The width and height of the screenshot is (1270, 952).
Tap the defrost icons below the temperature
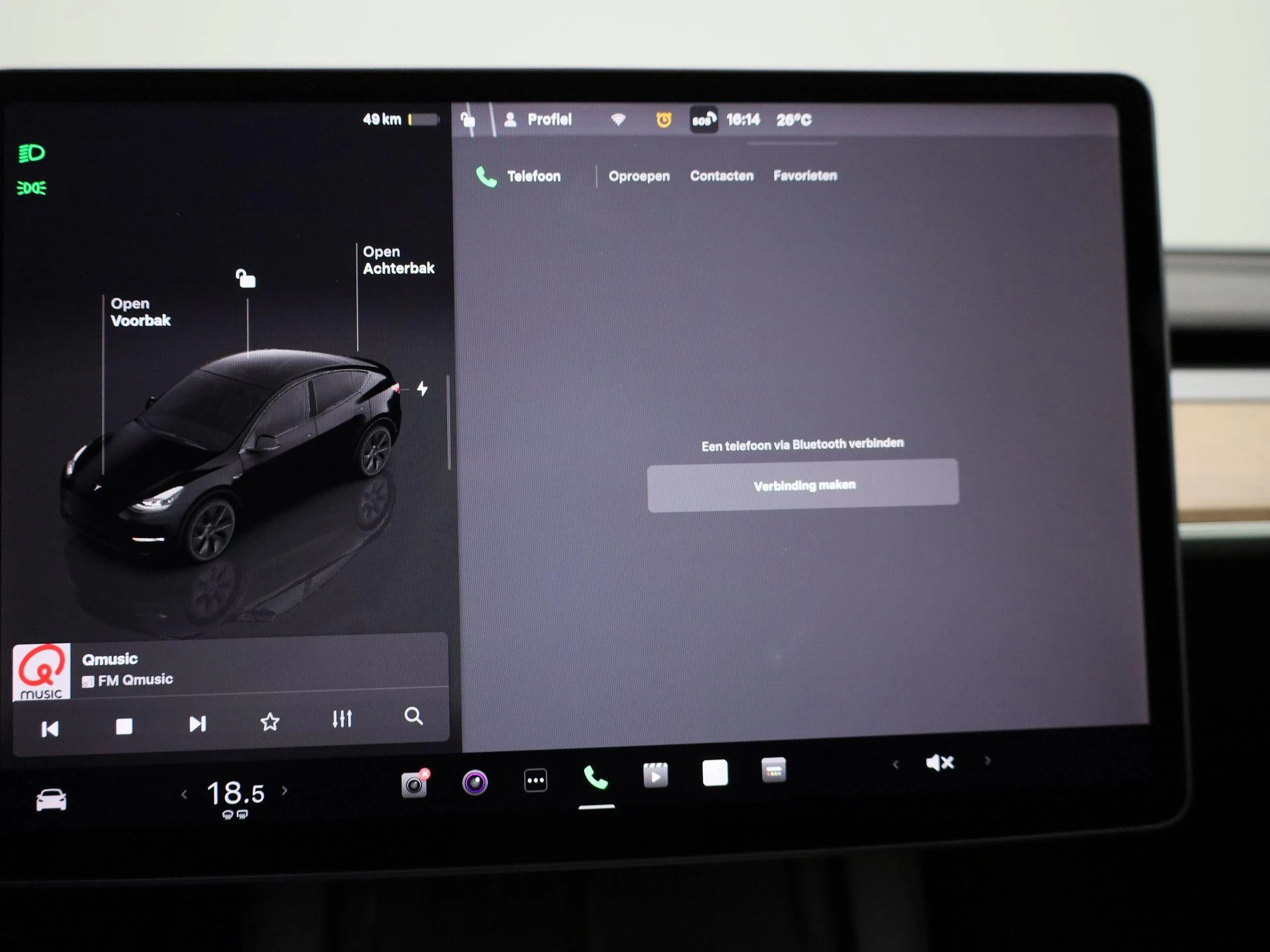click(x=235, y=814)
